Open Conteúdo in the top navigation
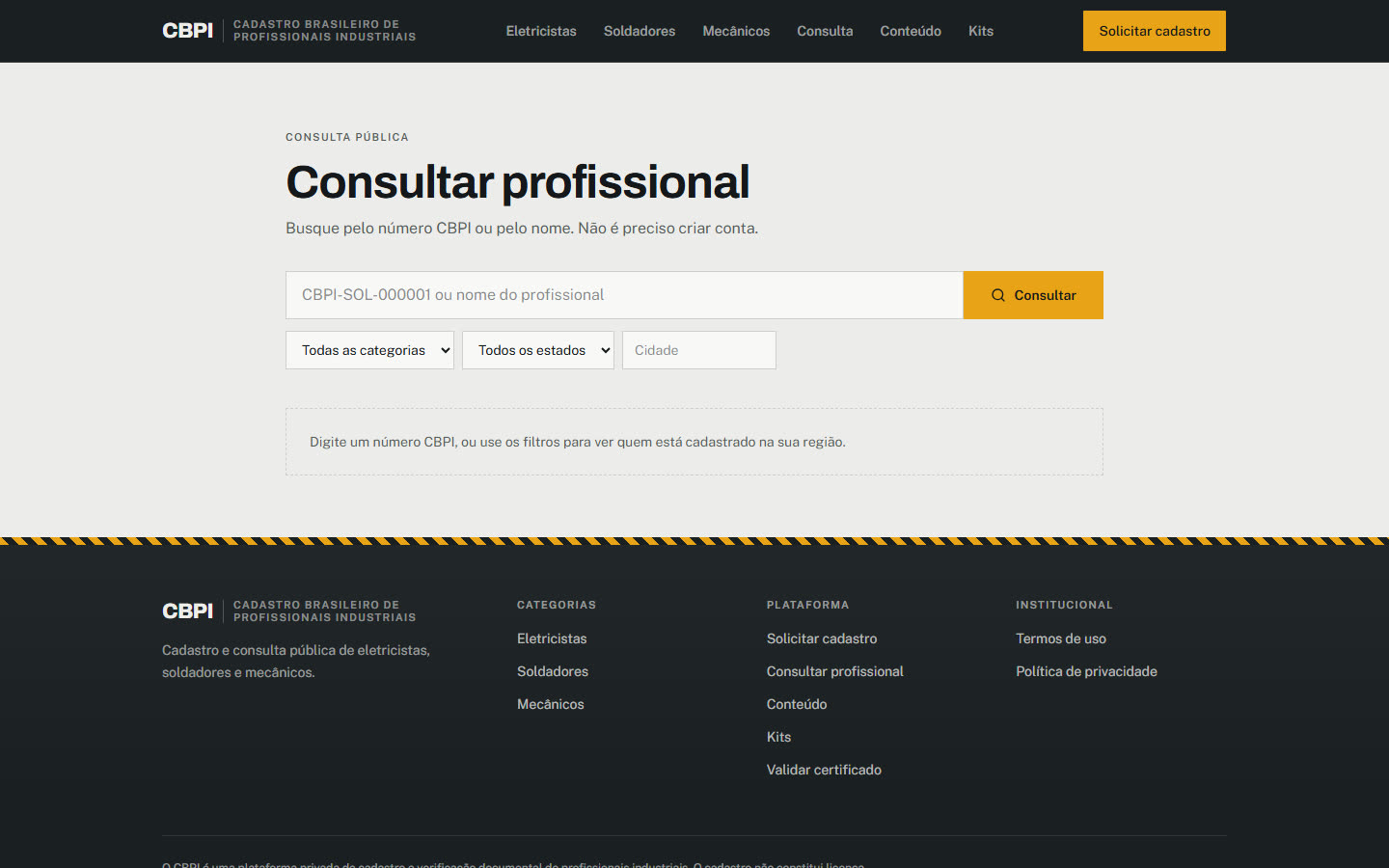1389x868 pixels. click(x=911, y=31)
